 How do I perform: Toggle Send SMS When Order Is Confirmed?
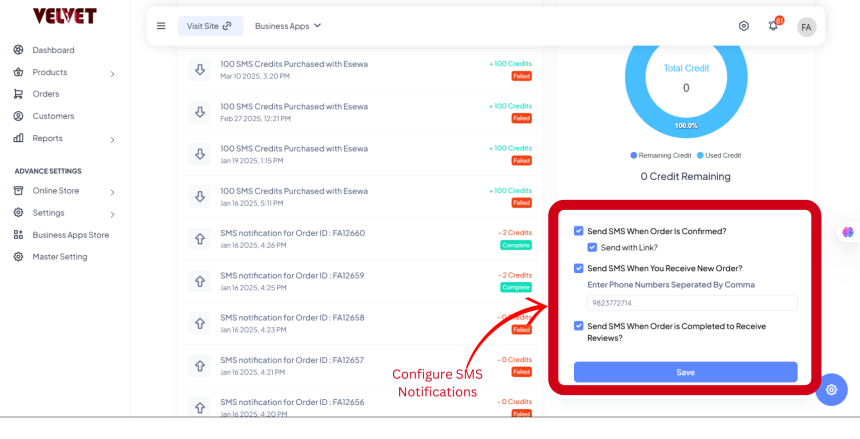579,231
